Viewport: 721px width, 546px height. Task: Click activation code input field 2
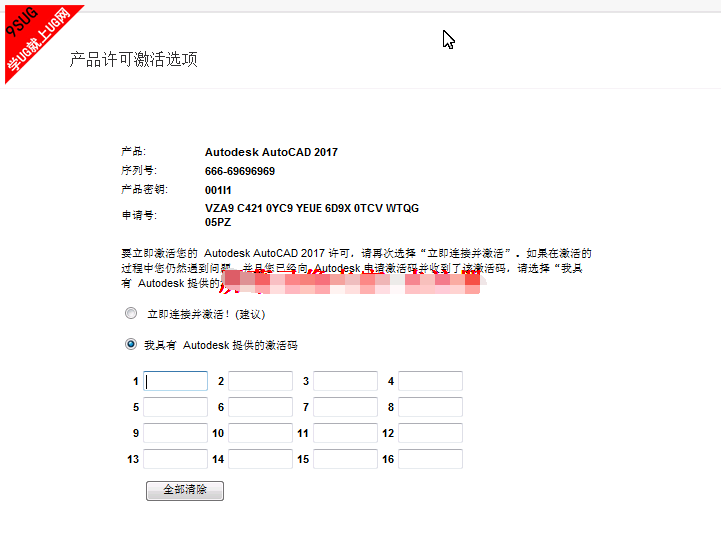(x=261, y=381)
